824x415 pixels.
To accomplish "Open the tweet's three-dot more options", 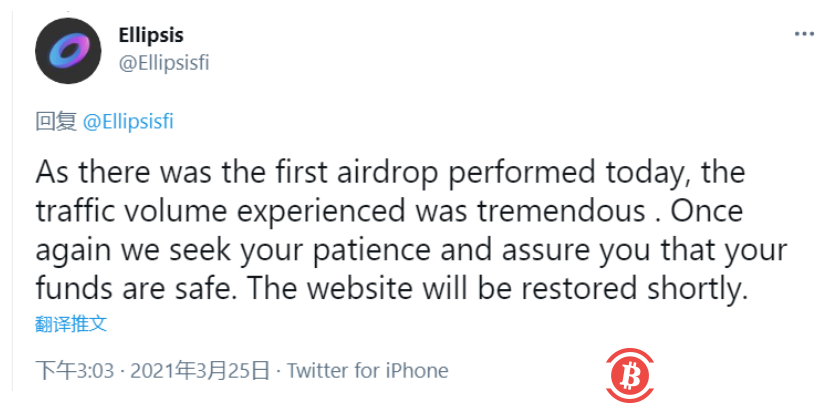I will (x=804, y=33).
